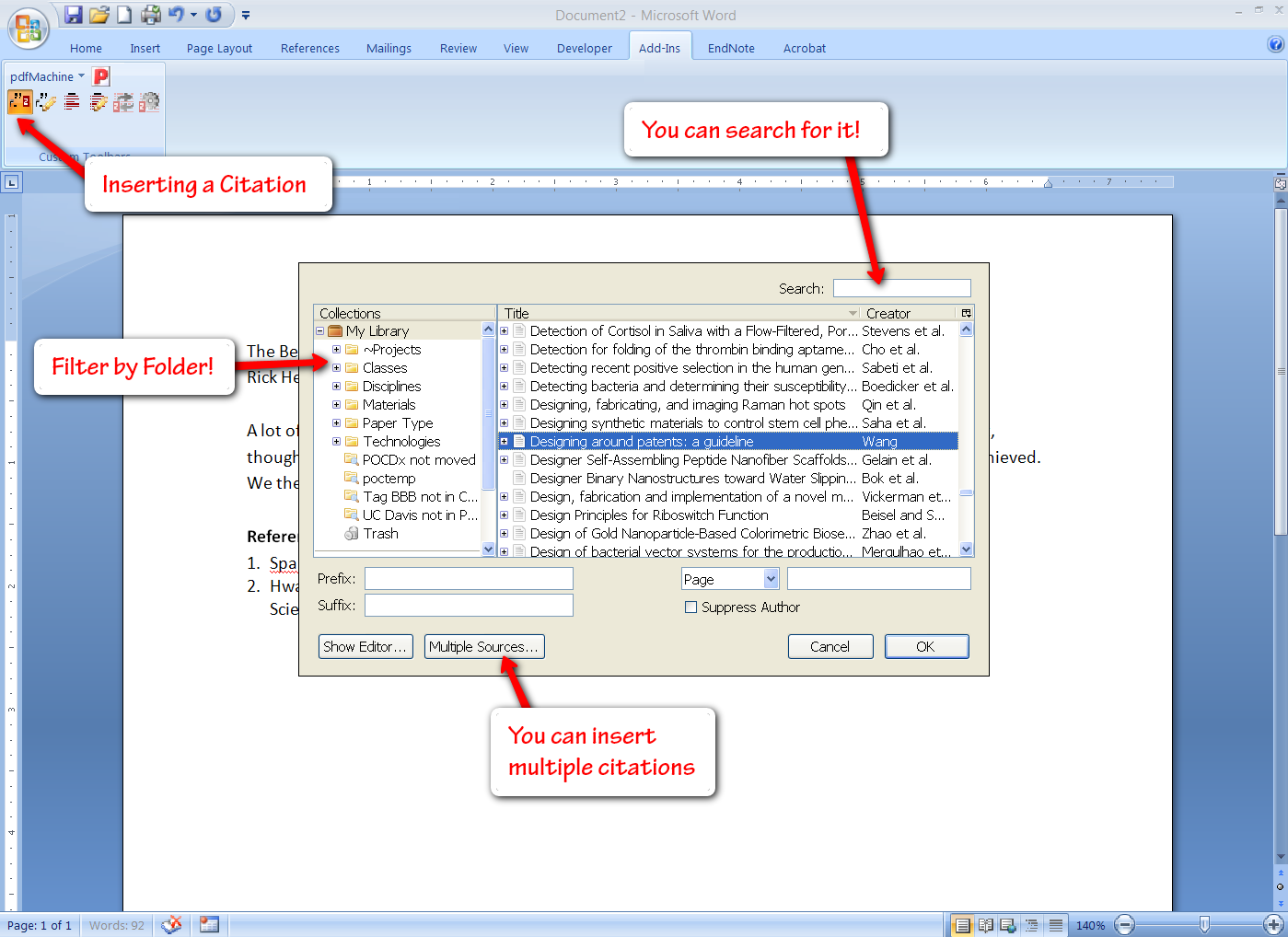Switch to Full Screen Reading view icon

point(985,925)
